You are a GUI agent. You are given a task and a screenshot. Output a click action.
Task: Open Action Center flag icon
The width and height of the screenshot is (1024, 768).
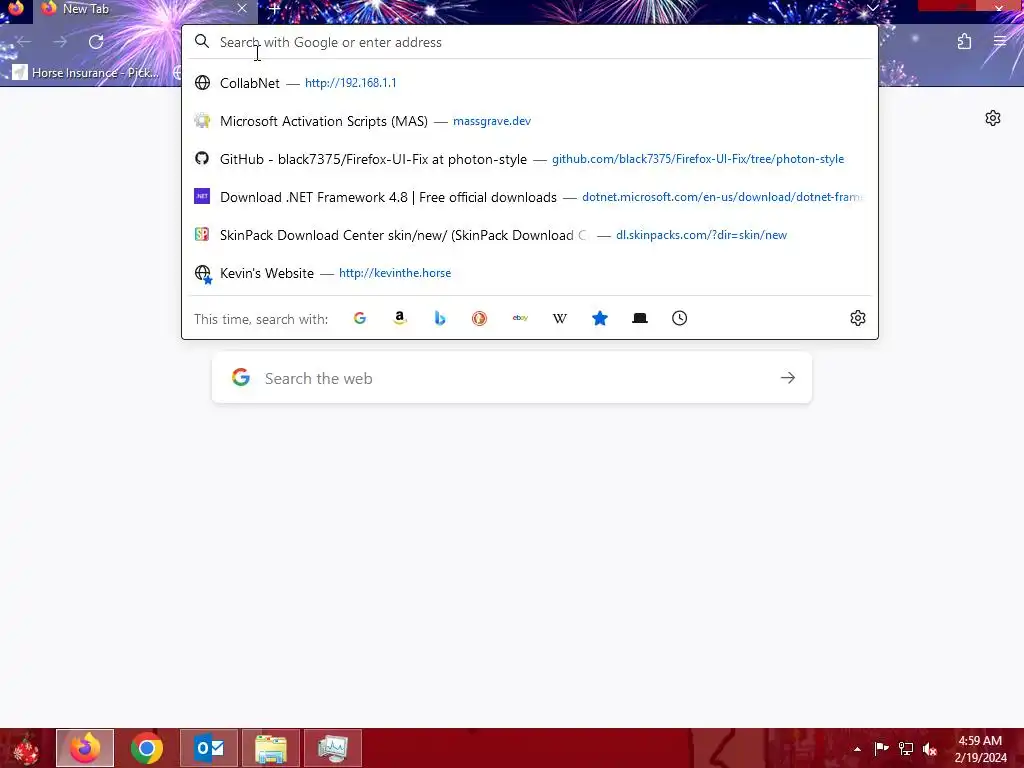pos(881,748)
